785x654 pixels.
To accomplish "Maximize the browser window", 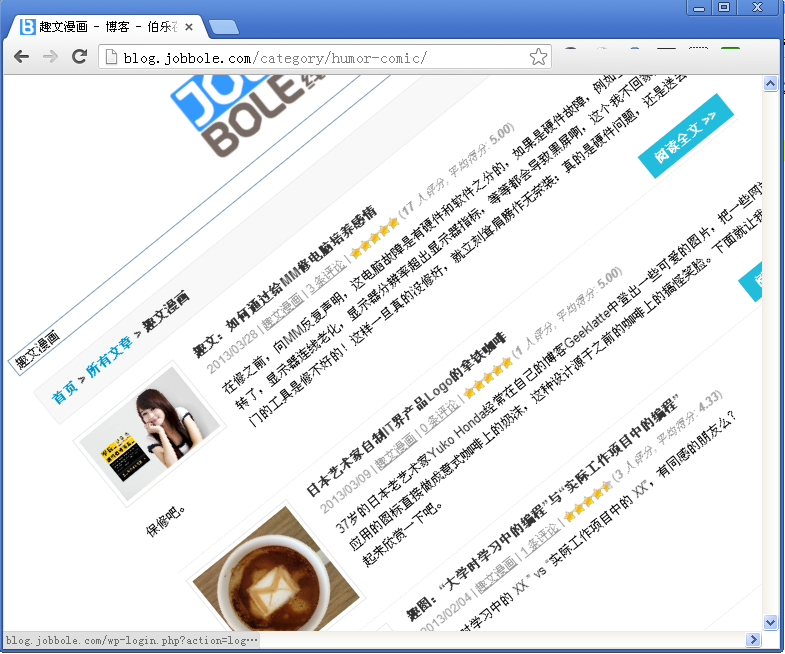I will pos(724,8).
